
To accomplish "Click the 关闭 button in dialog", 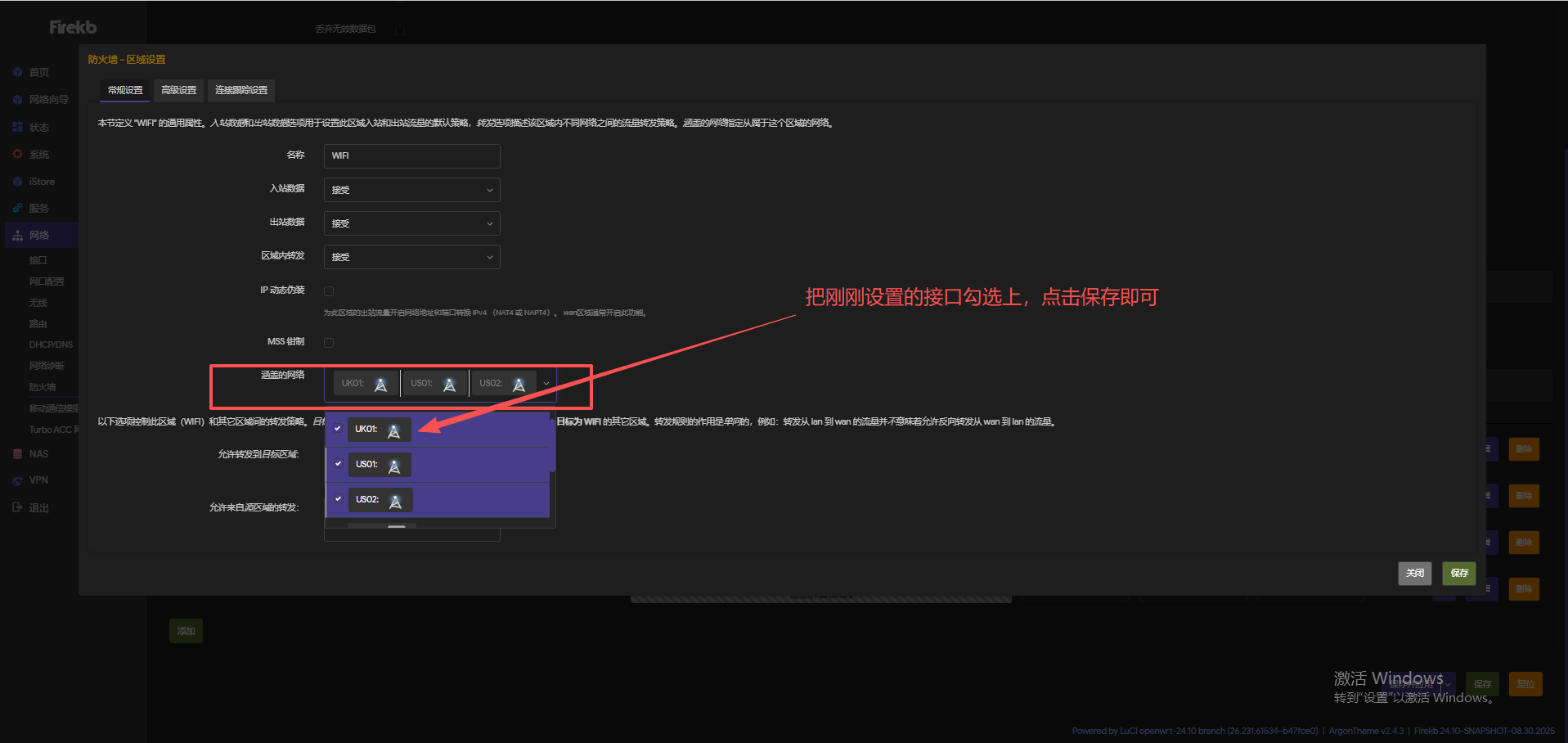I will pos(1414,573).
